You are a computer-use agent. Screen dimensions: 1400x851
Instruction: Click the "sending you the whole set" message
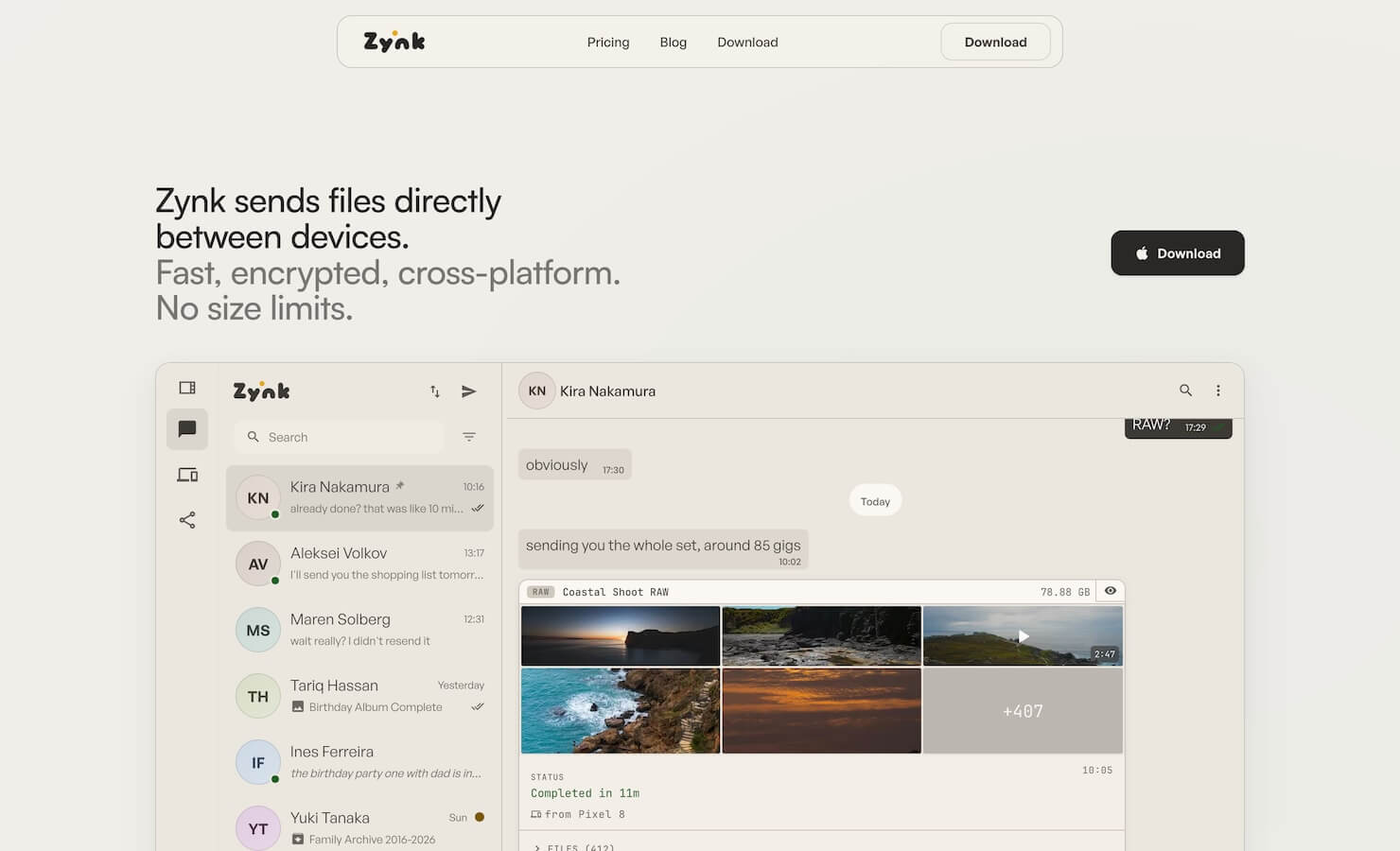click(x=663, y=549)
